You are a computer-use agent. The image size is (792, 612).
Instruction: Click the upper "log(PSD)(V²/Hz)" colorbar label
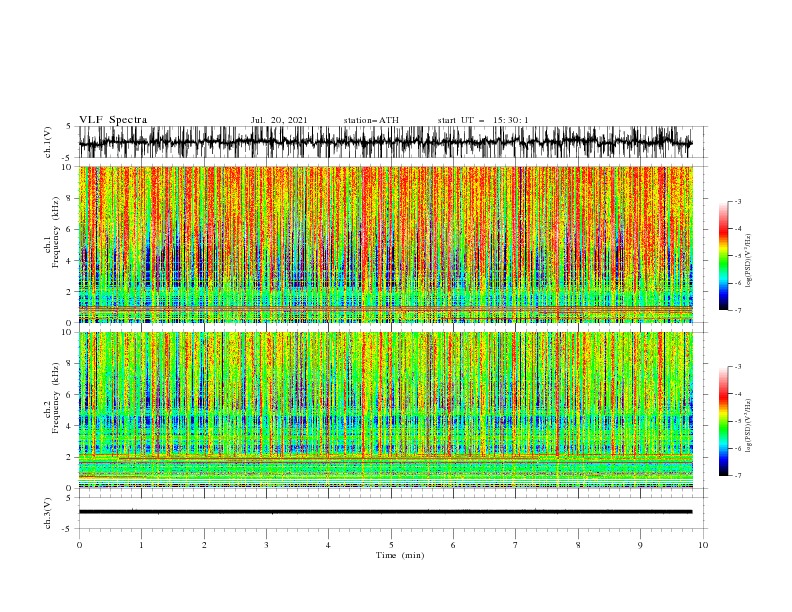point(749,261)
